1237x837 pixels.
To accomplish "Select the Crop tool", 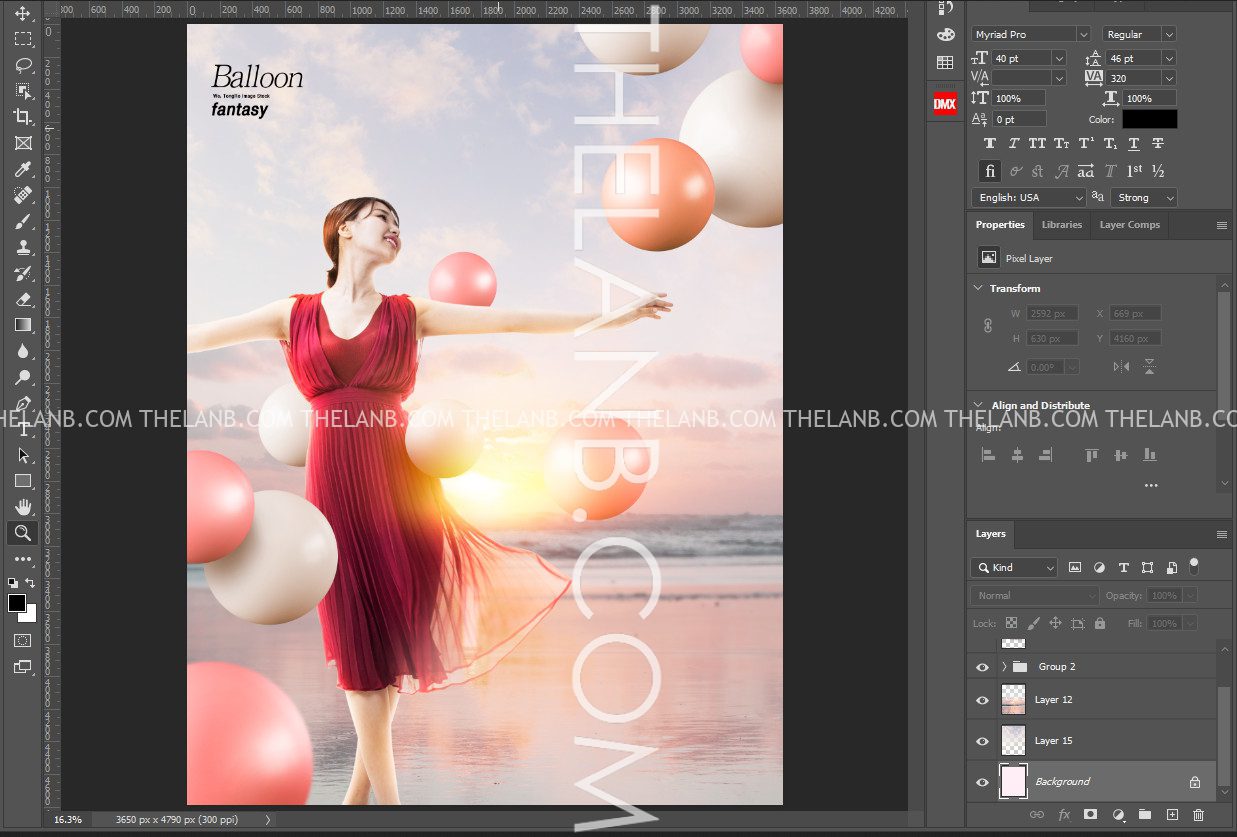I will point(22,117).
